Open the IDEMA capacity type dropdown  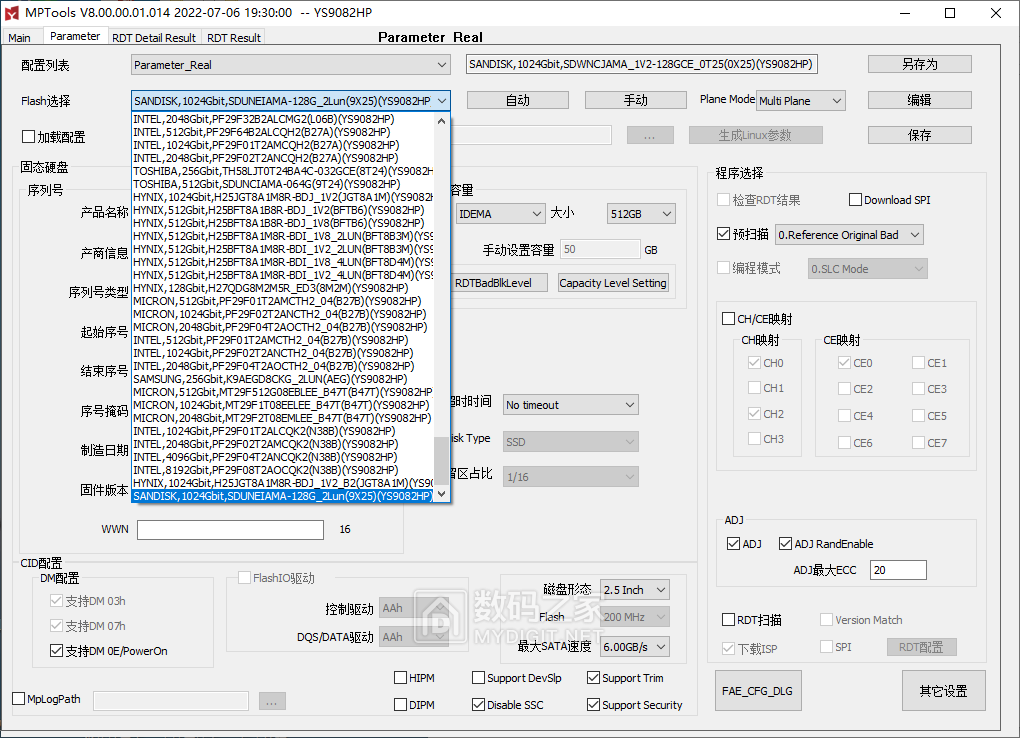coord(500,214)
